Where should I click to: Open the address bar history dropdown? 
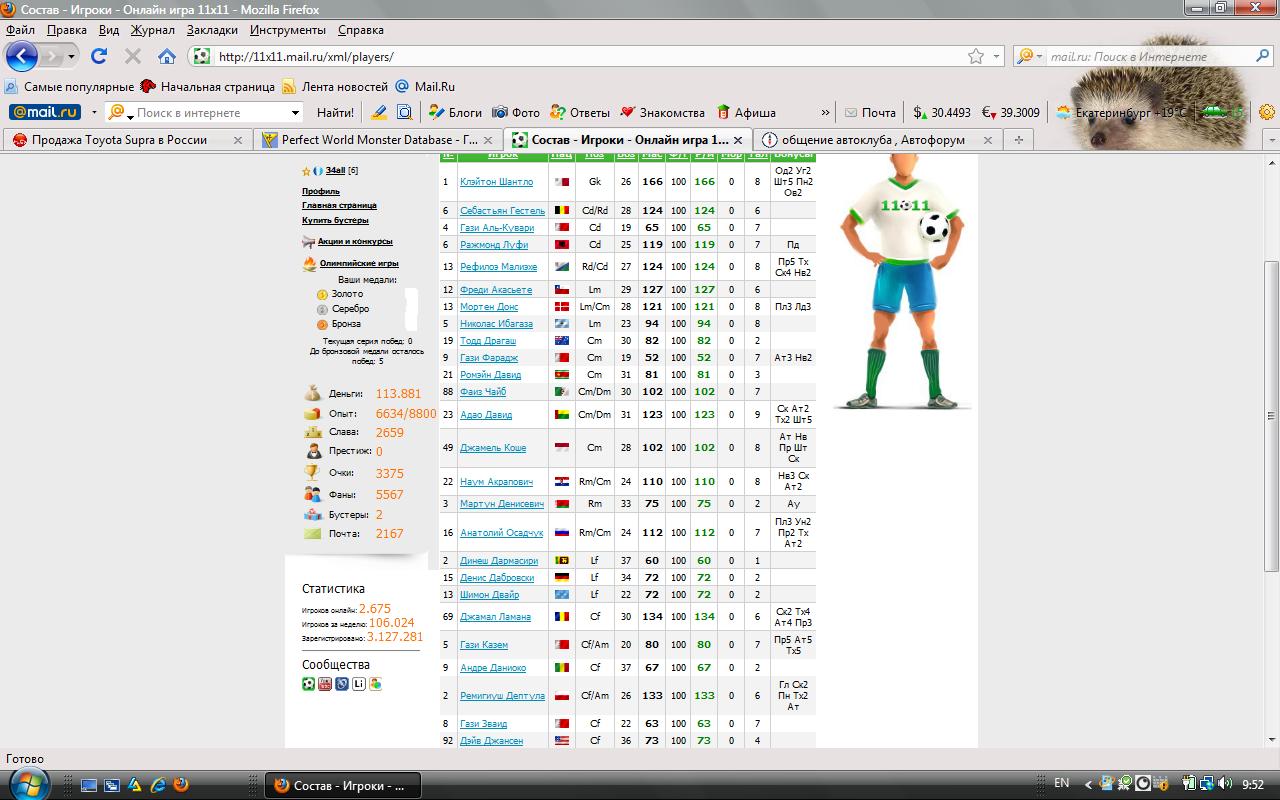tap(997, 57)
